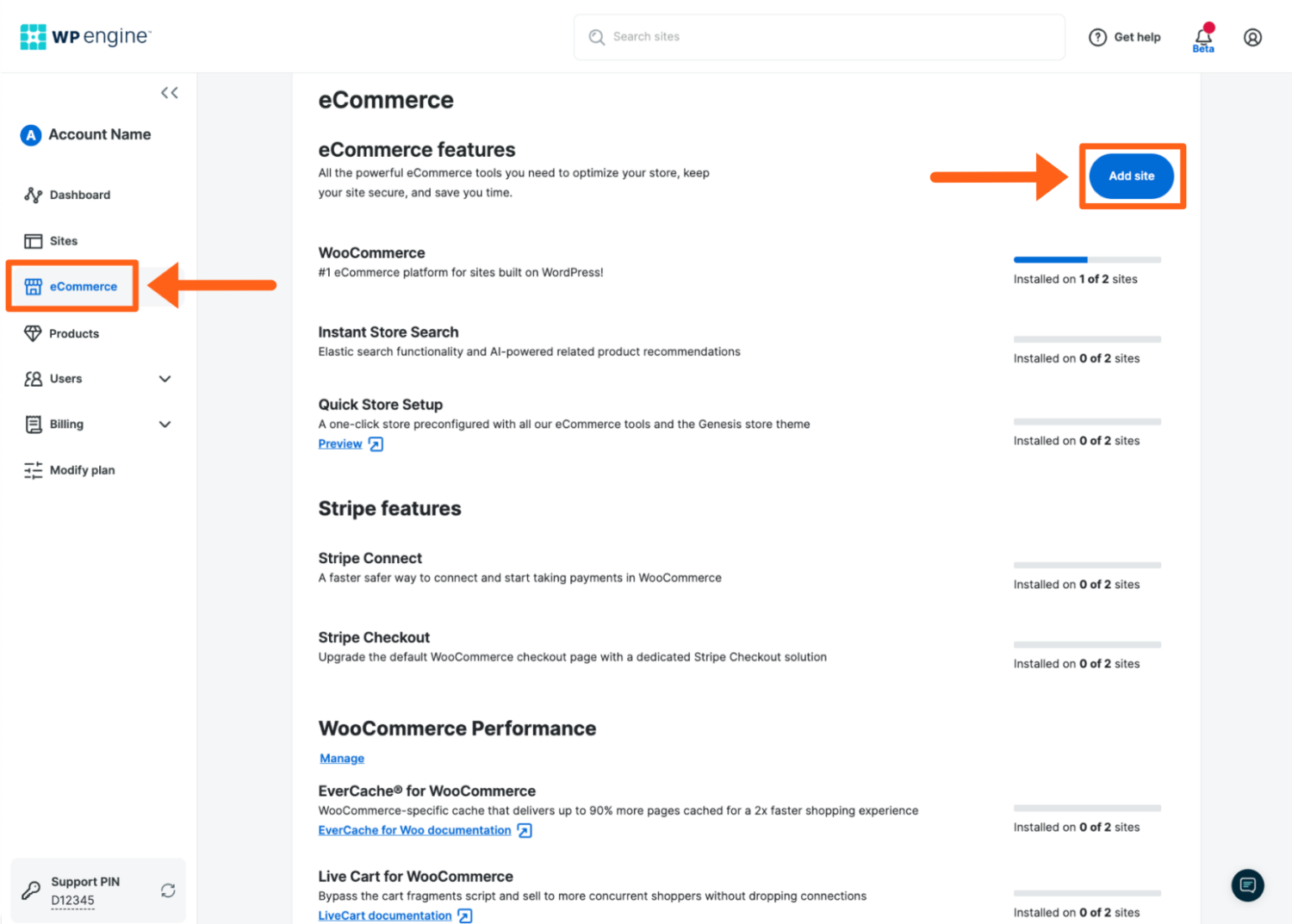Open the Quick Store Setup Preview link
The width and height of the screenshot is (1292, 924).
point(340,443)
